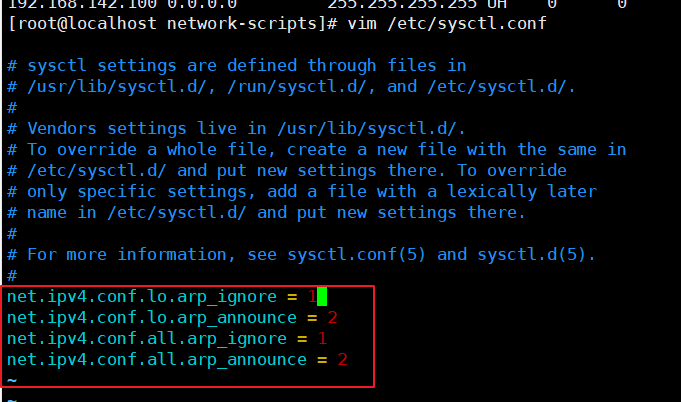Click the value 2 on all.arp_announce line

tap(343, 359)
